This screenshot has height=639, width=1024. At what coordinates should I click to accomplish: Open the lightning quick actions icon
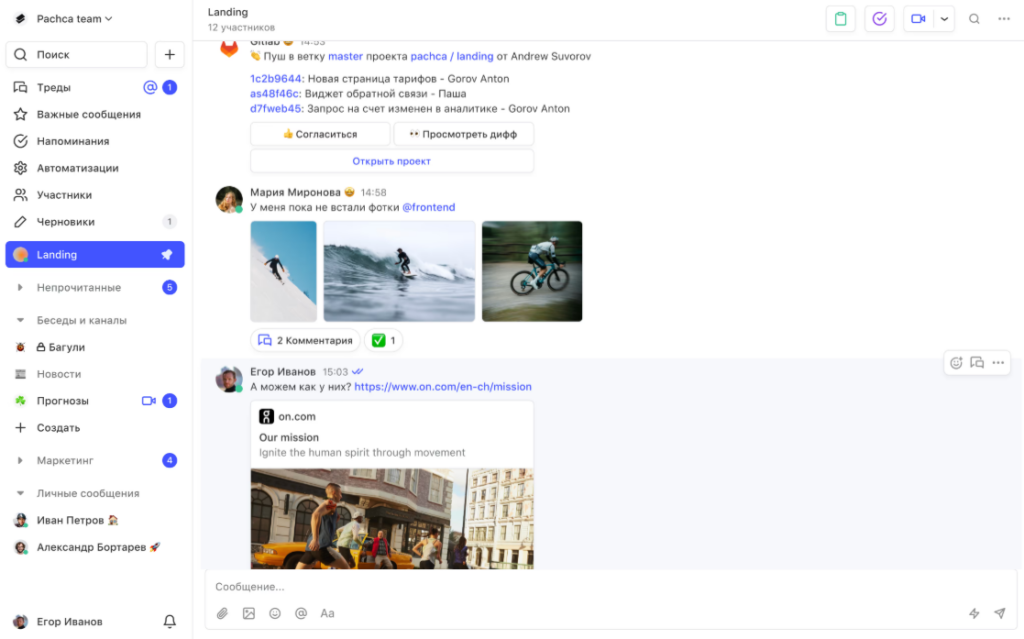pyautogui.click(x=974, y=614)
